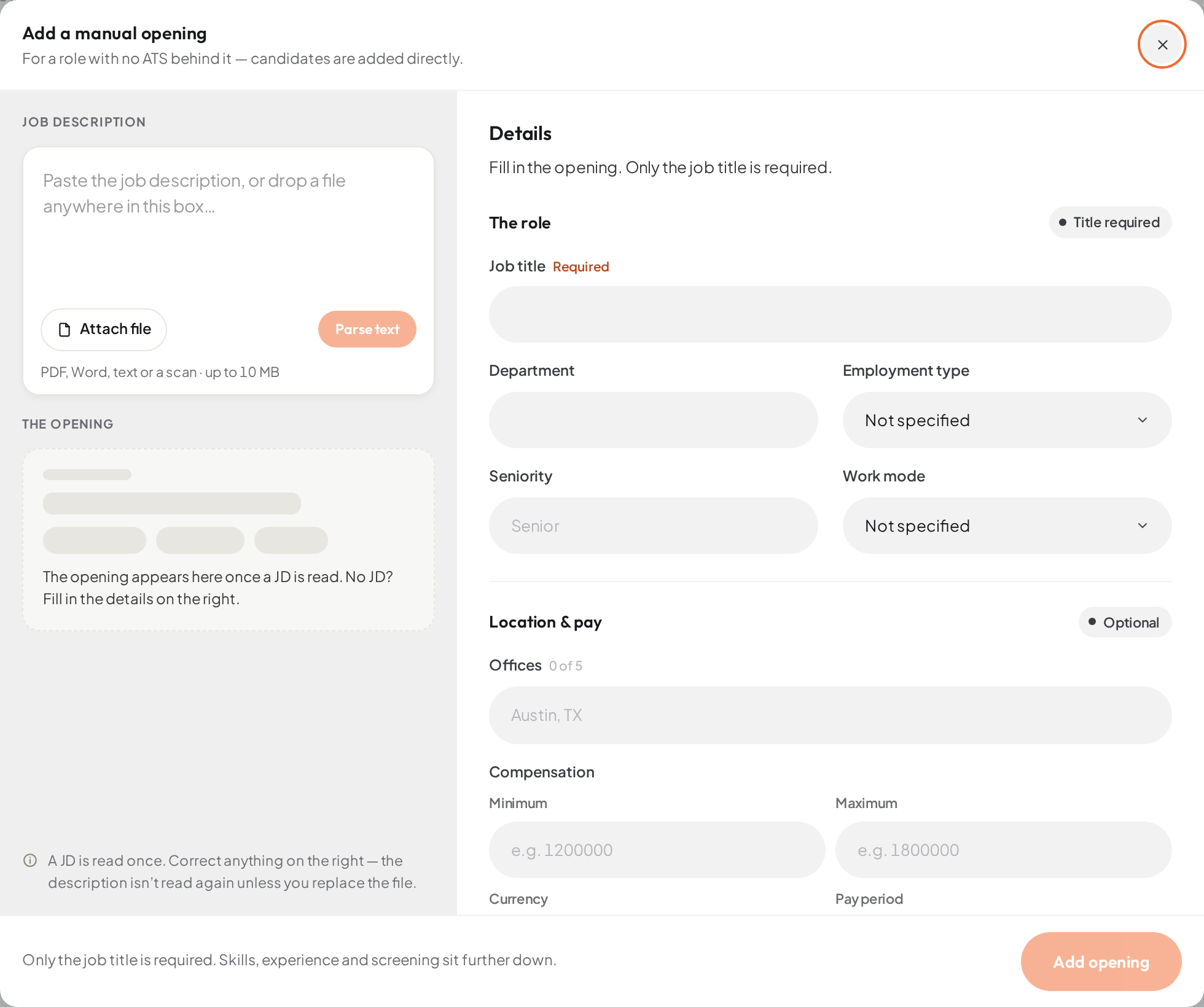Click the Details heading

(x=520, y=133)
